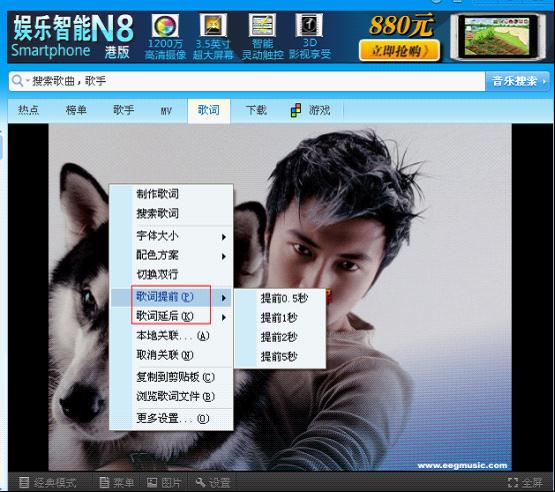This screenshot has width=555, height=492.
Task: Select 浏览歌词文件 (B) menu entry
Action: point(171,397)
